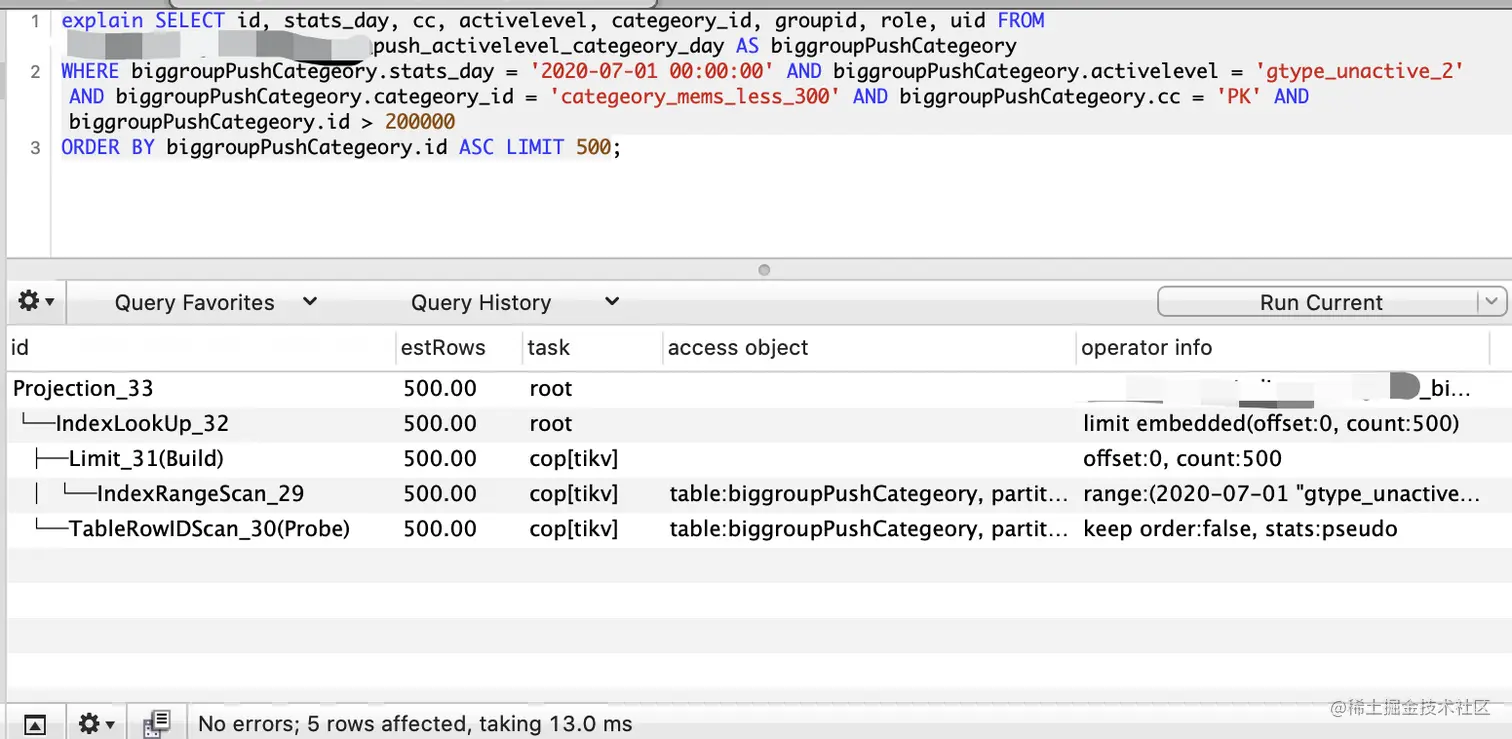Click the multiple-results copy icon
Screen dimensions: 1512x739
pyautogui.click(x=157, y=723)
